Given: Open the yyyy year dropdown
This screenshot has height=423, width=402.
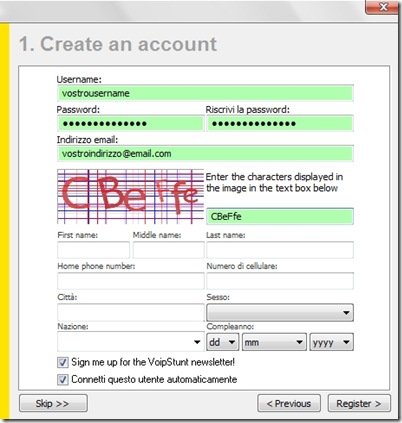Looking at the screenshot, I should tap(332, 342).
